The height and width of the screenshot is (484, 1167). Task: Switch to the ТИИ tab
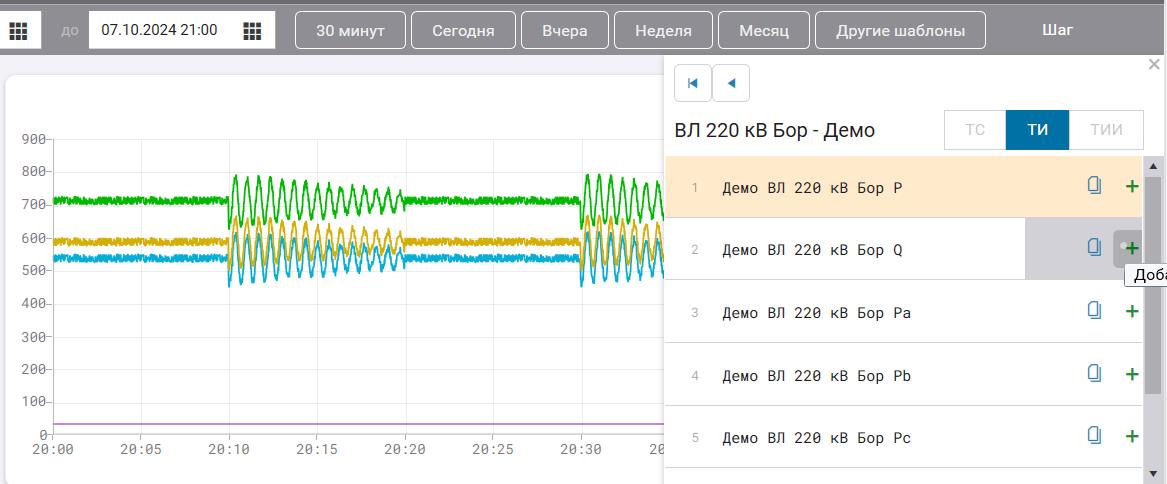point(1106,130)
